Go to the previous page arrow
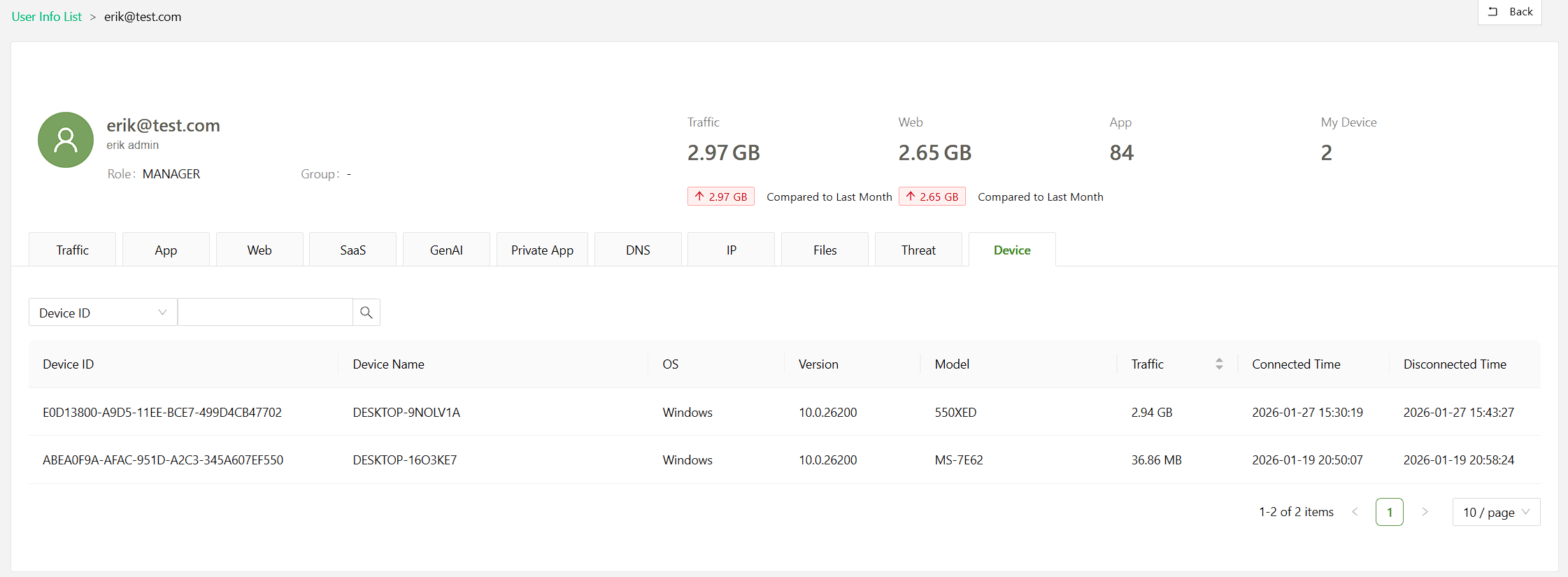 click(1355, 512)
